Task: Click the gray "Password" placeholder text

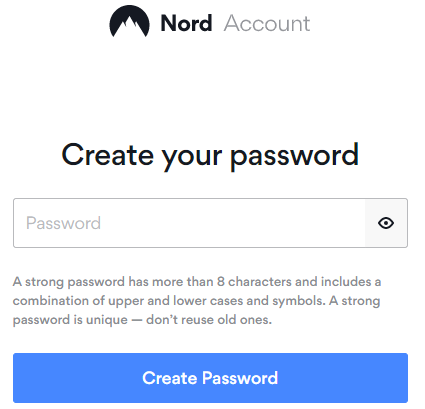Action: point(63,223)
